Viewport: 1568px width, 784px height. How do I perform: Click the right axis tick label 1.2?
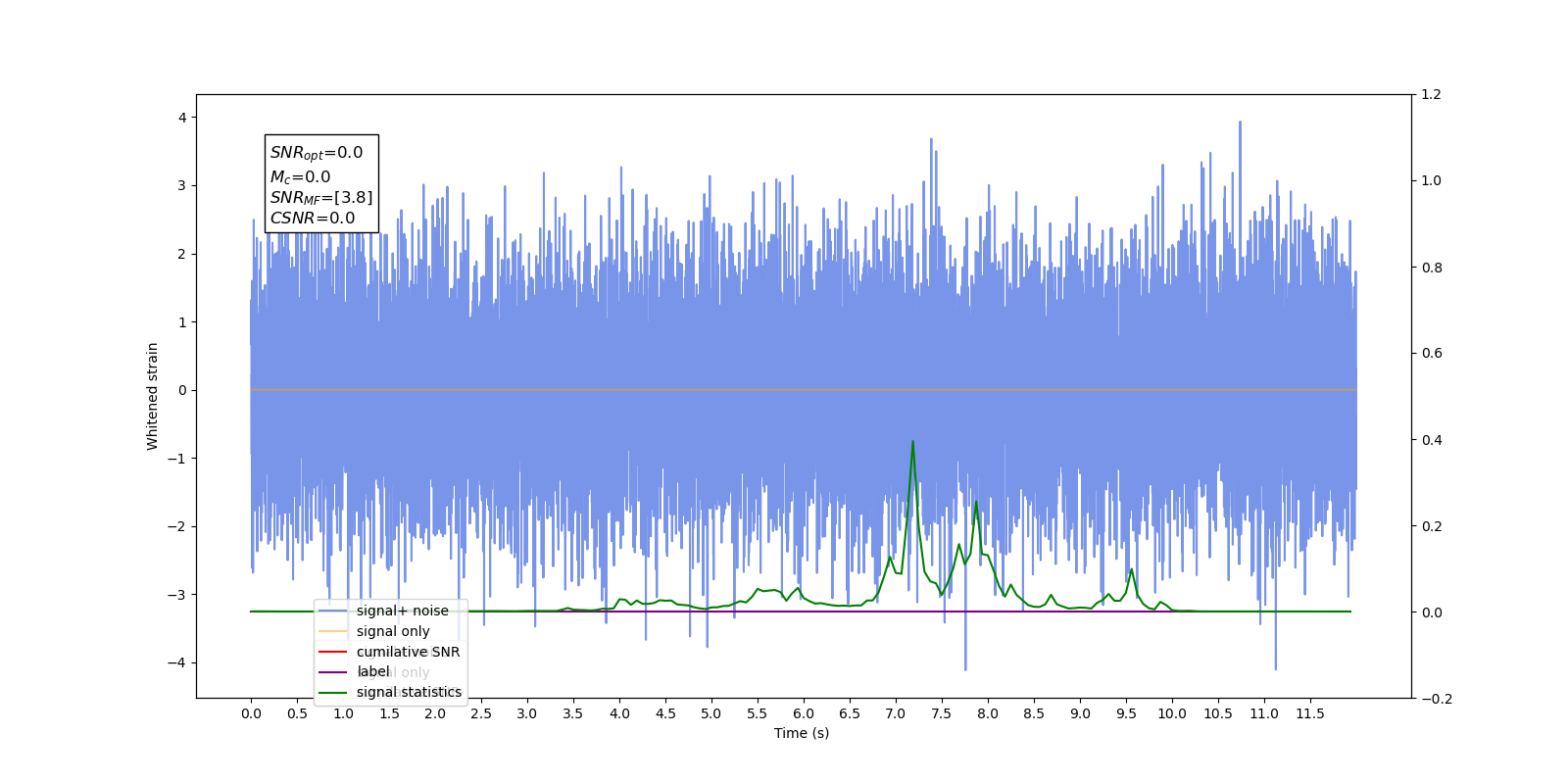1432,94
